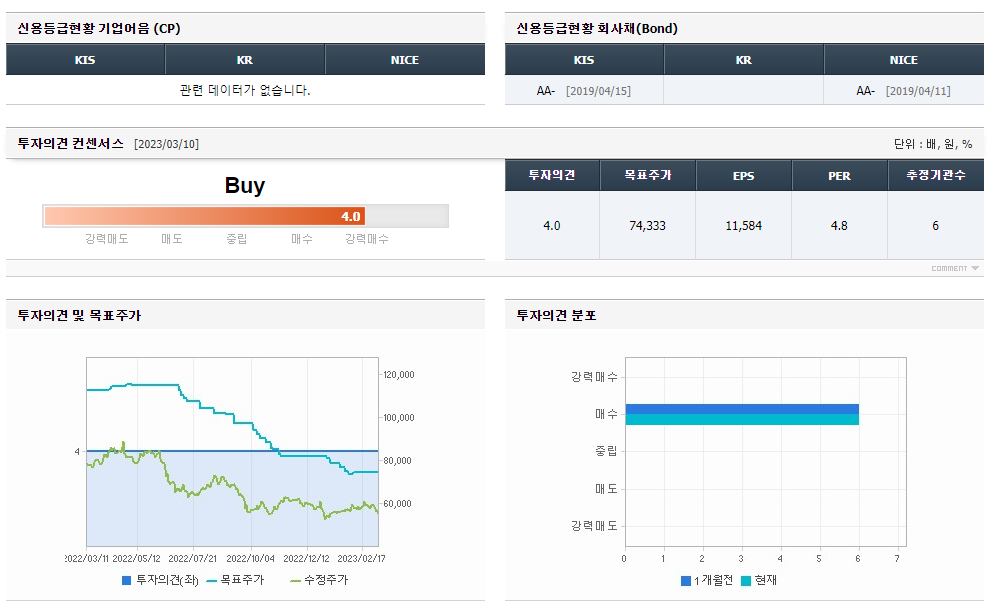Select the EPS value 11,584

pyautogui.click(x=744, y=225)
